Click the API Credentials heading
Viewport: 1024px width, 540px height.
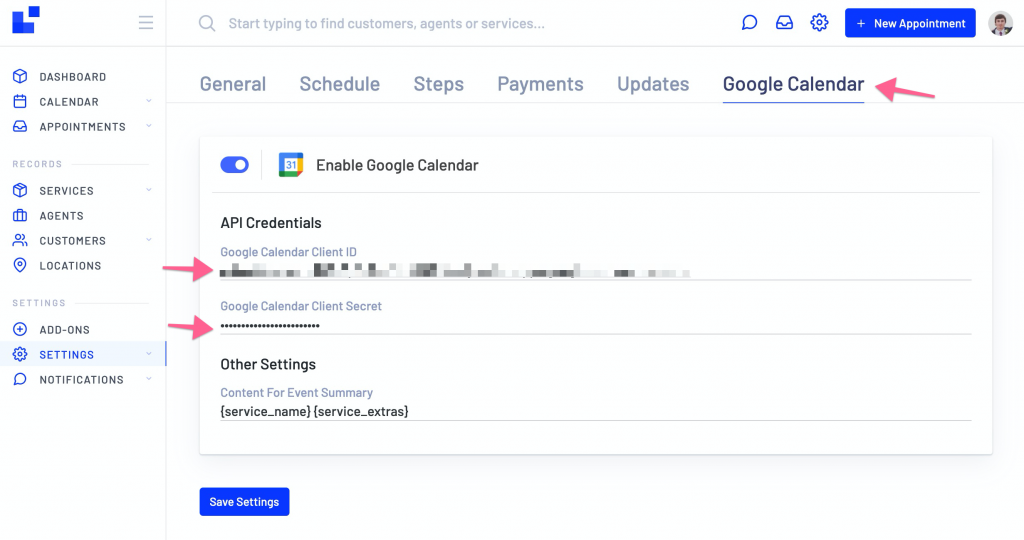270,223
